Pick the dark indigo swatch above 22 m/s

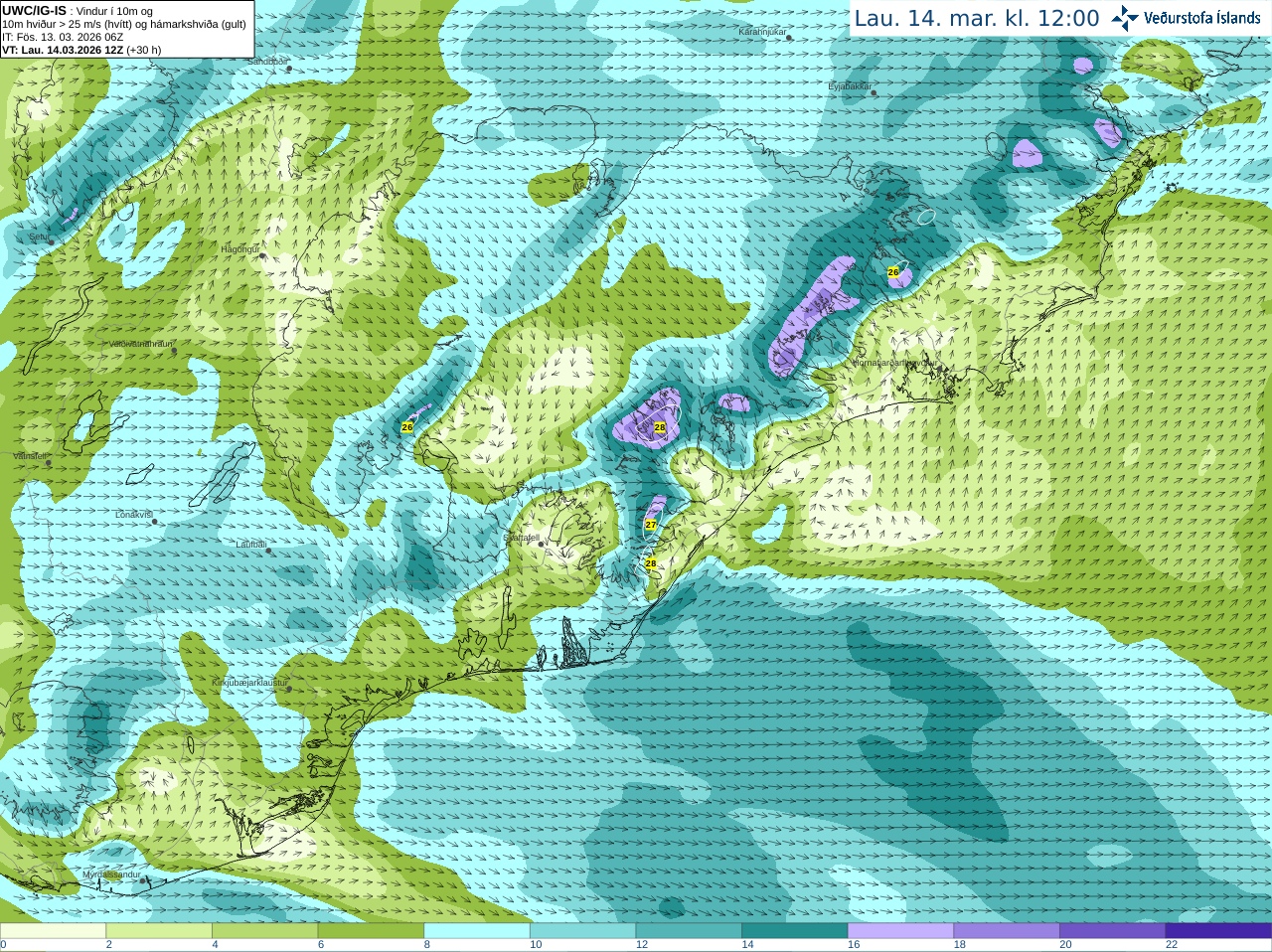pyautogui.click(x=1219, y=930)
